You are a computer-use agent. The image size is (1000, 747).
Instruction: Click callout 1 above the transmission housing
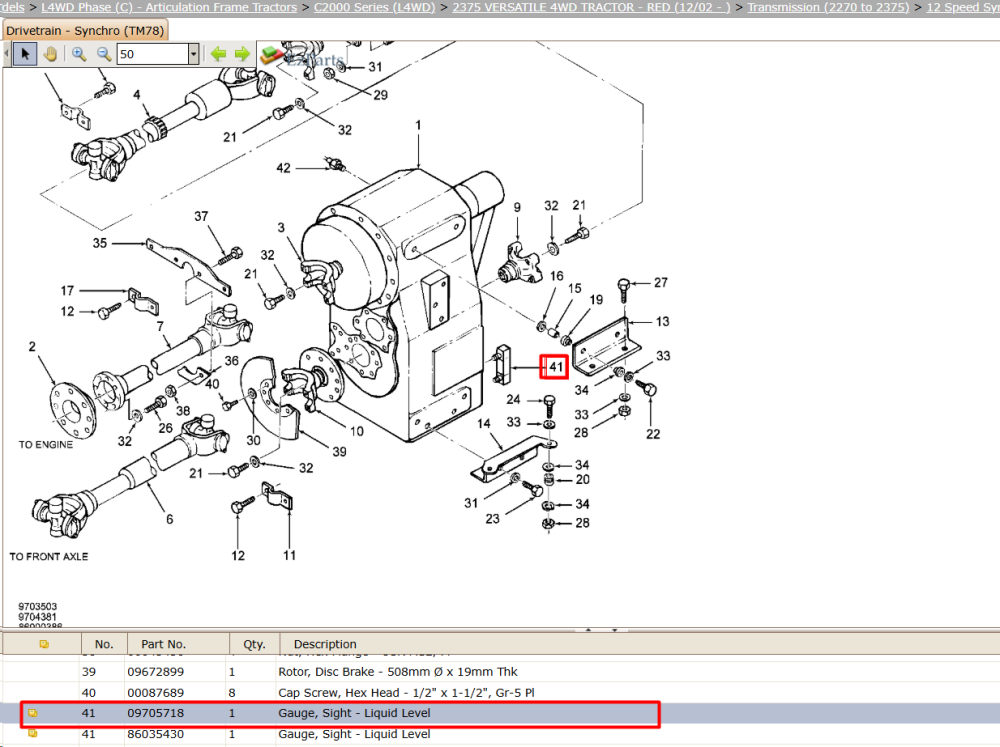pyautogui.click(x=418, y=125)
